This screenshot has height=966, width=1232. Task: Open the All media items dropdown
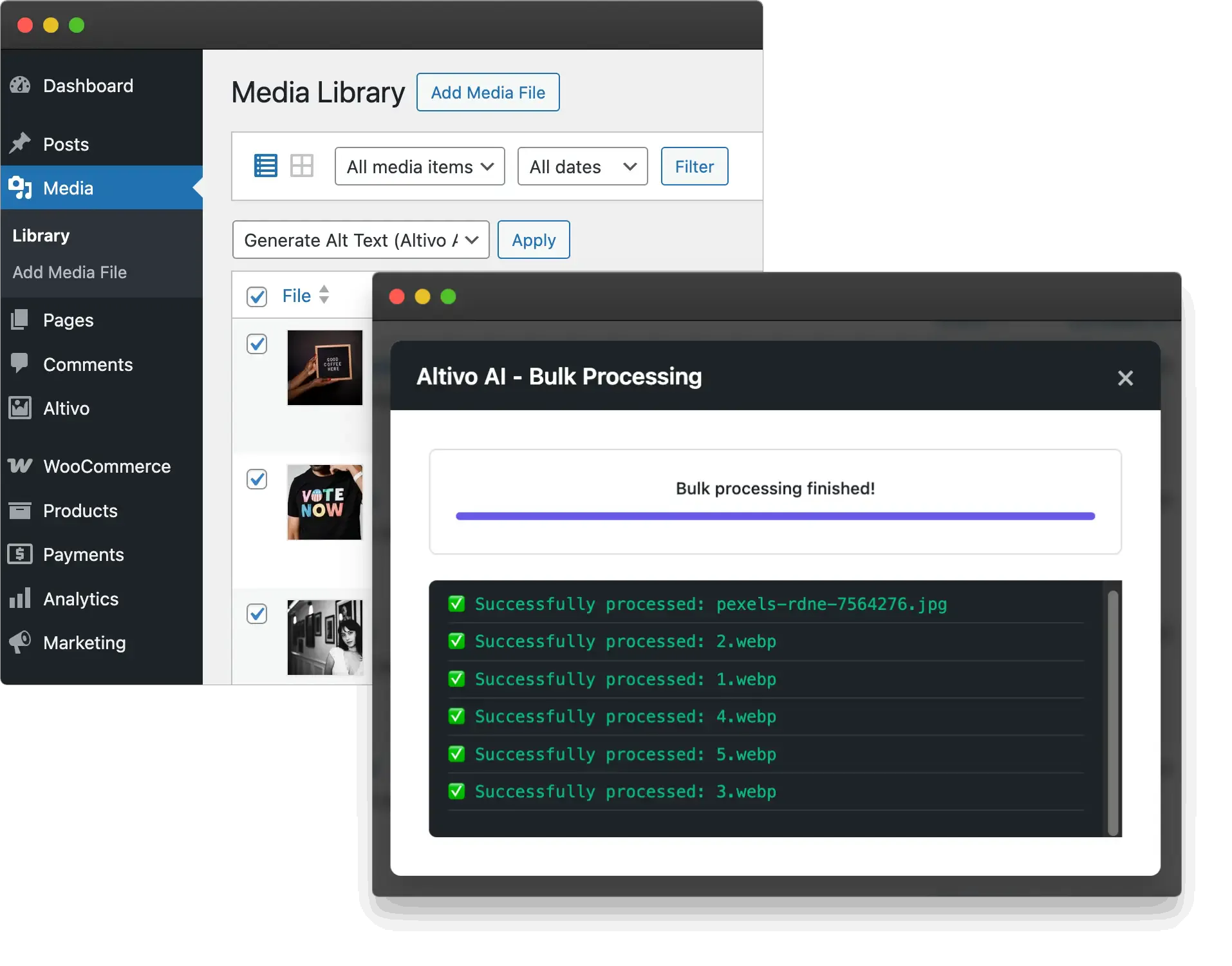(420, 166)
